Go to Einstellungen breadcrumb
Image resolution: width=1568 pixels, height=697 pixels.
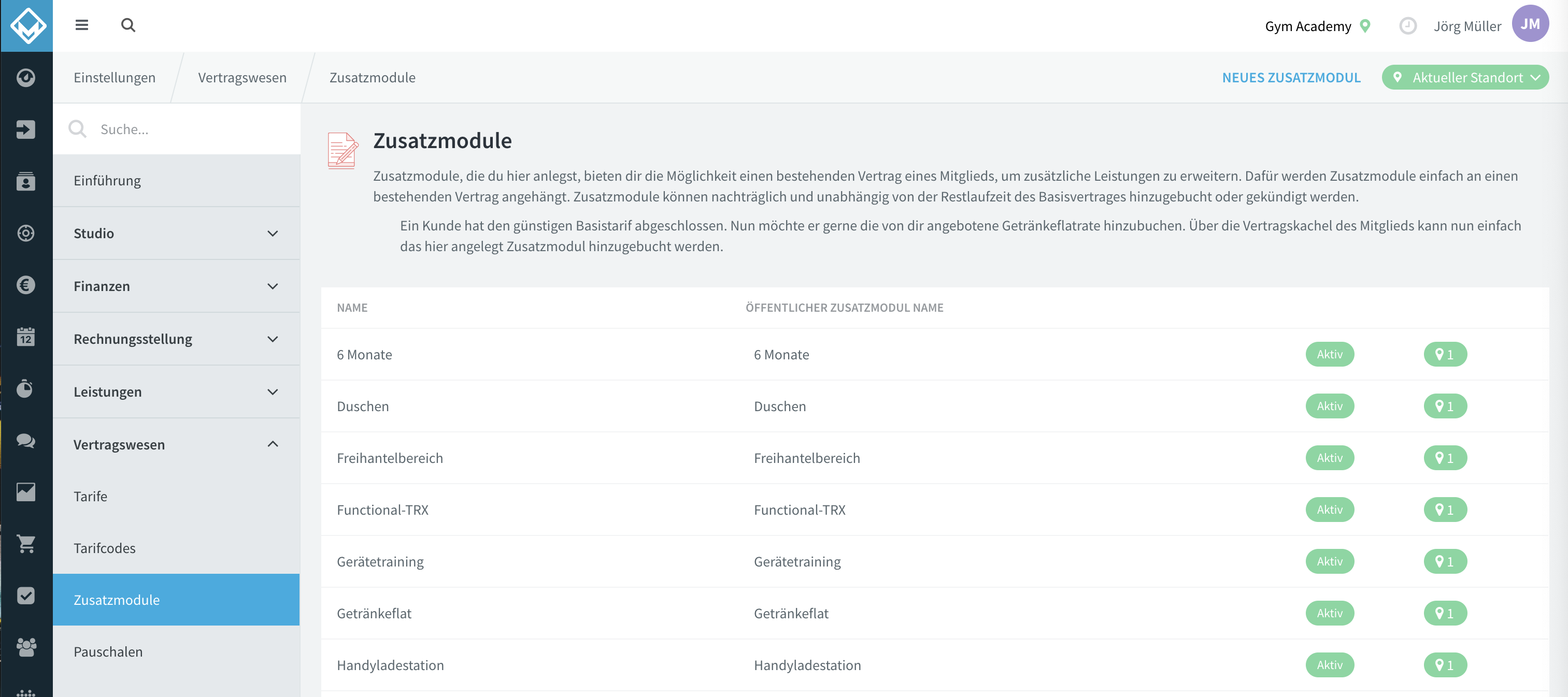coord(115,77)
